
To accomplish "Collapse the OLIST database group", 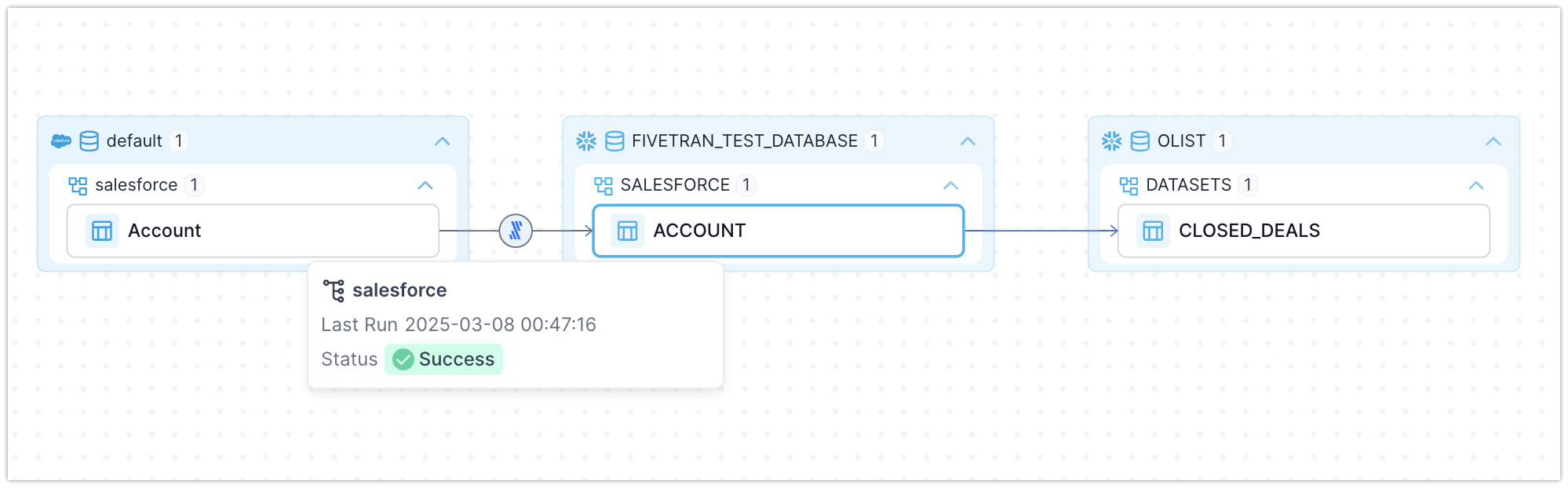I will pos(1493,141).
